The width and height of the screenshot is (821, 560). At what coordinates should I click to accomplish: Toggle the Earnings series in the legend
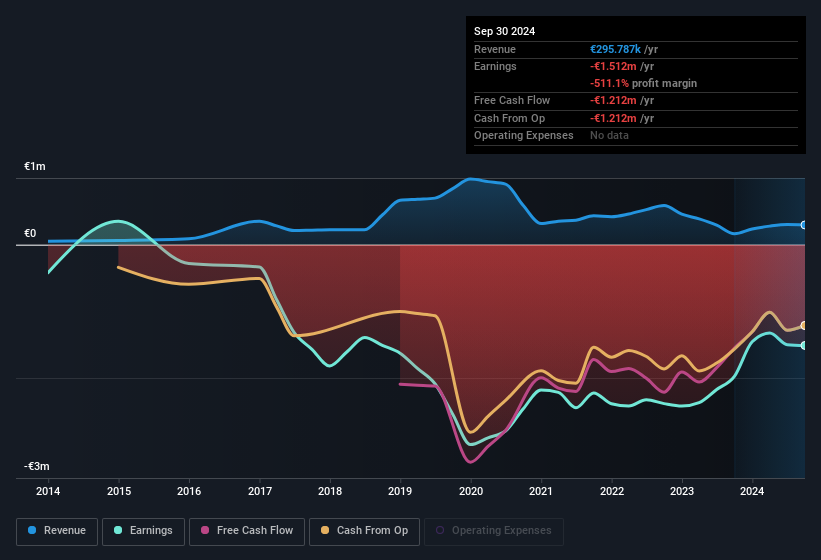(x=143, y=531)
